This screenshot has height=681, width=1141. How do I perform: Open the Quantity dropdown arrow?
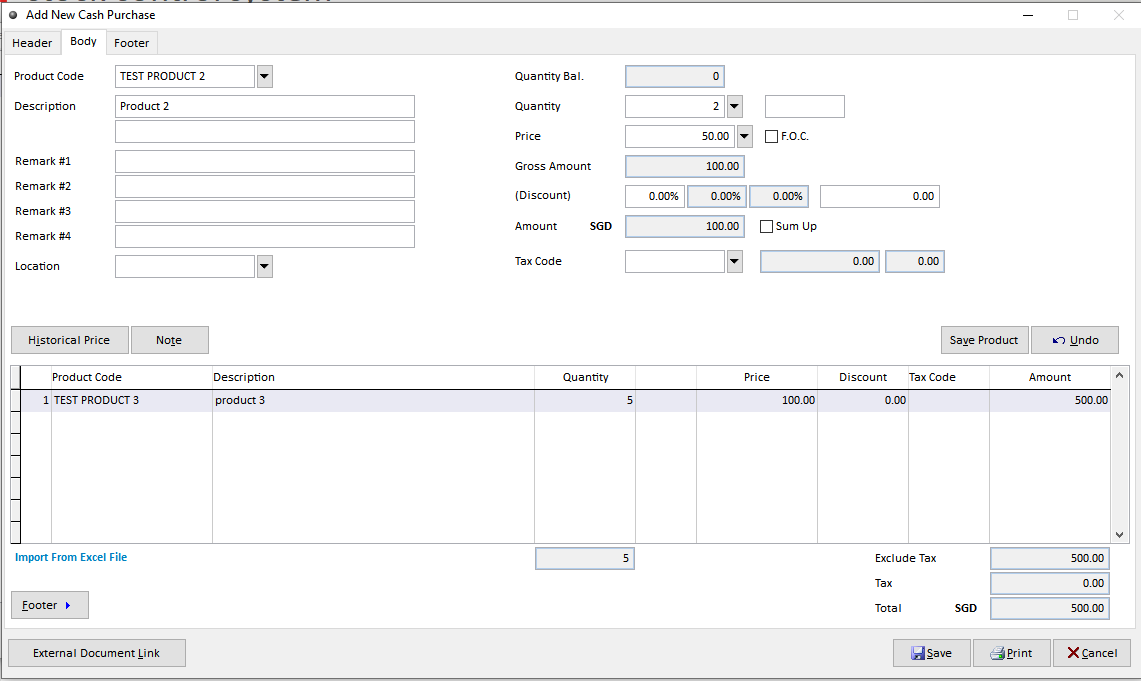pos(735,106)
